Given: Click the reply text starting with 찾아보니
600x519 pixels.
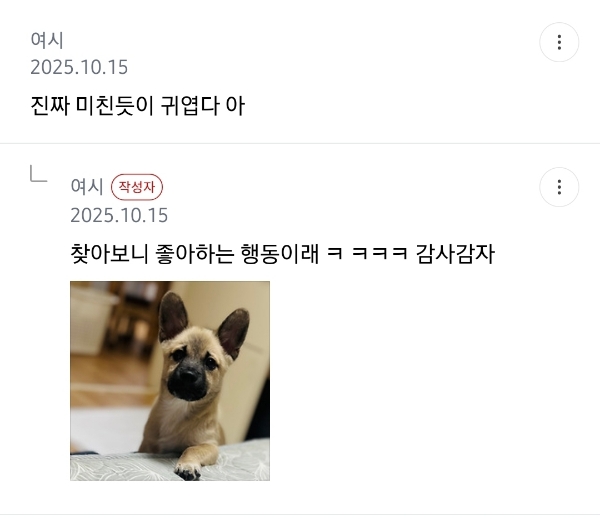Looking at the screenshot, I should click(x=282, y=253).
